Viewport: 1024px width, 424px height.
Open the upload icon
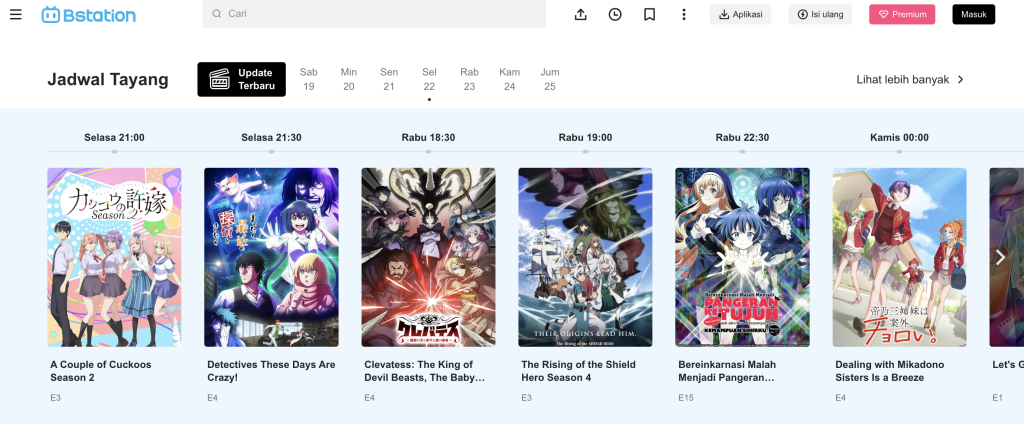point(581,14)
